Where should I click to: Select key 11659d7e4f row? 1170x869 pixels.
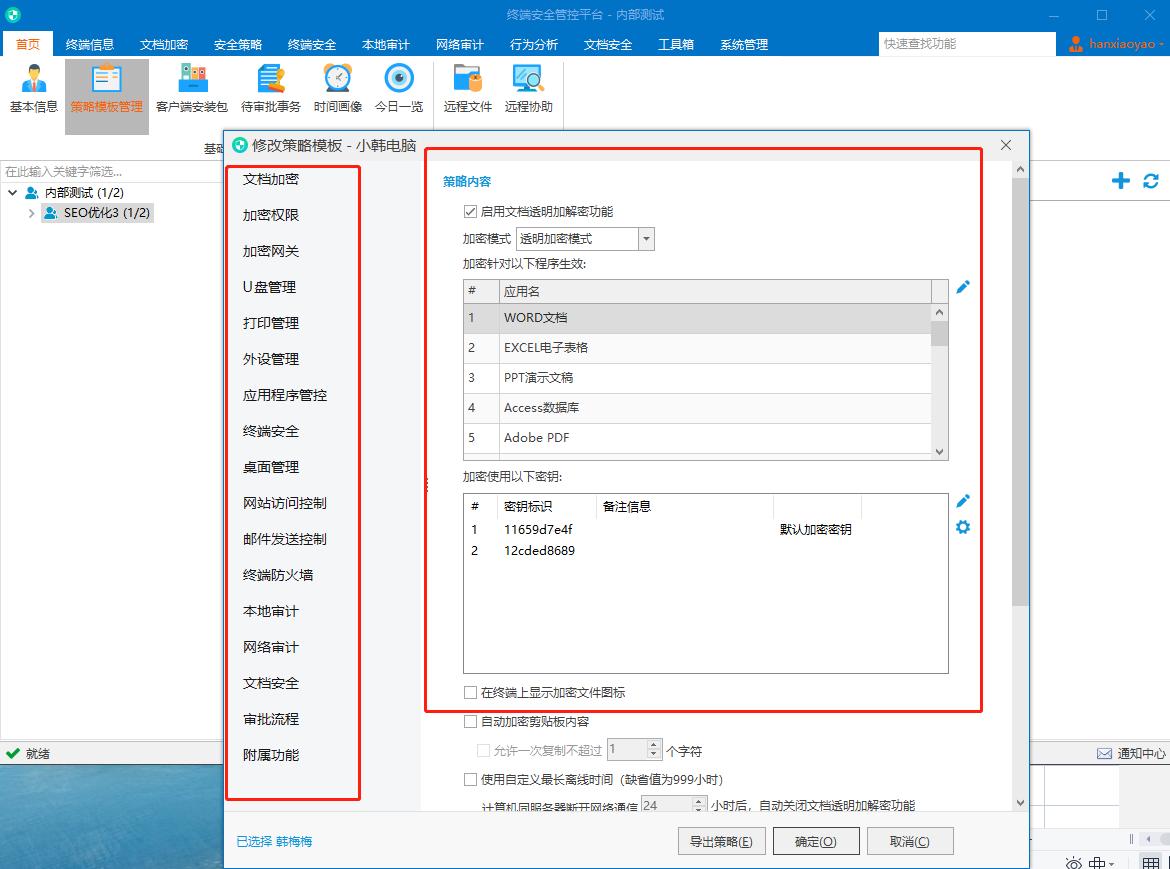tap(705, 529)
